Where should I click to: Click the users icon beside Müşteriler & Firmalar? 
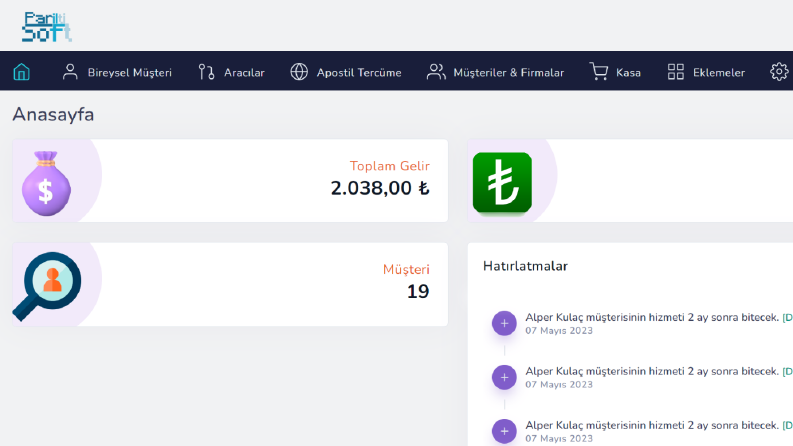(436, 72)
